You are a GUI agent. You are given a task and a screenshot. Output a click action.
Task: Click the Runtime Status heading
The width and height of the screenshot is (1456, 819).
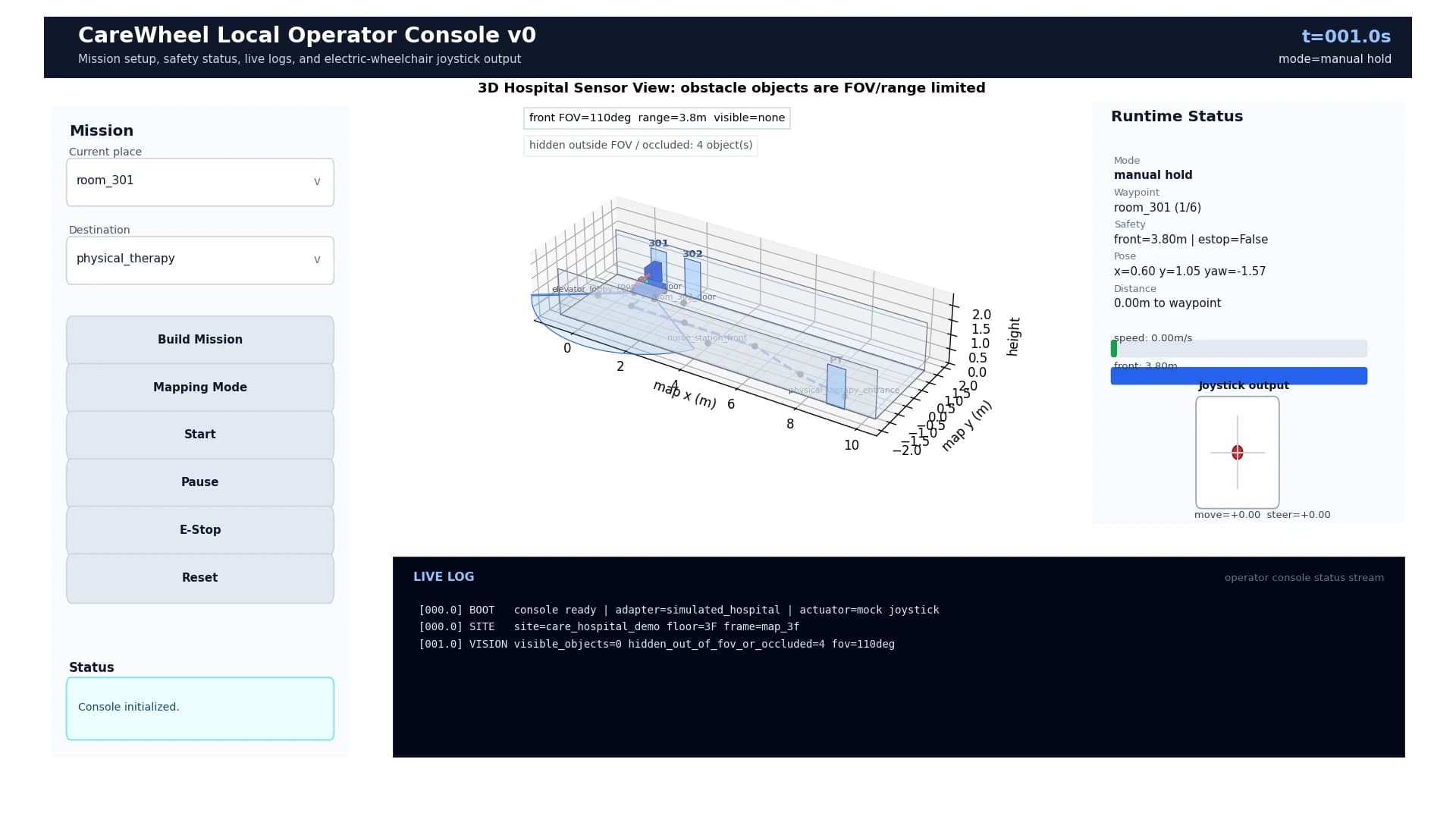click(x=1177, y=117)
